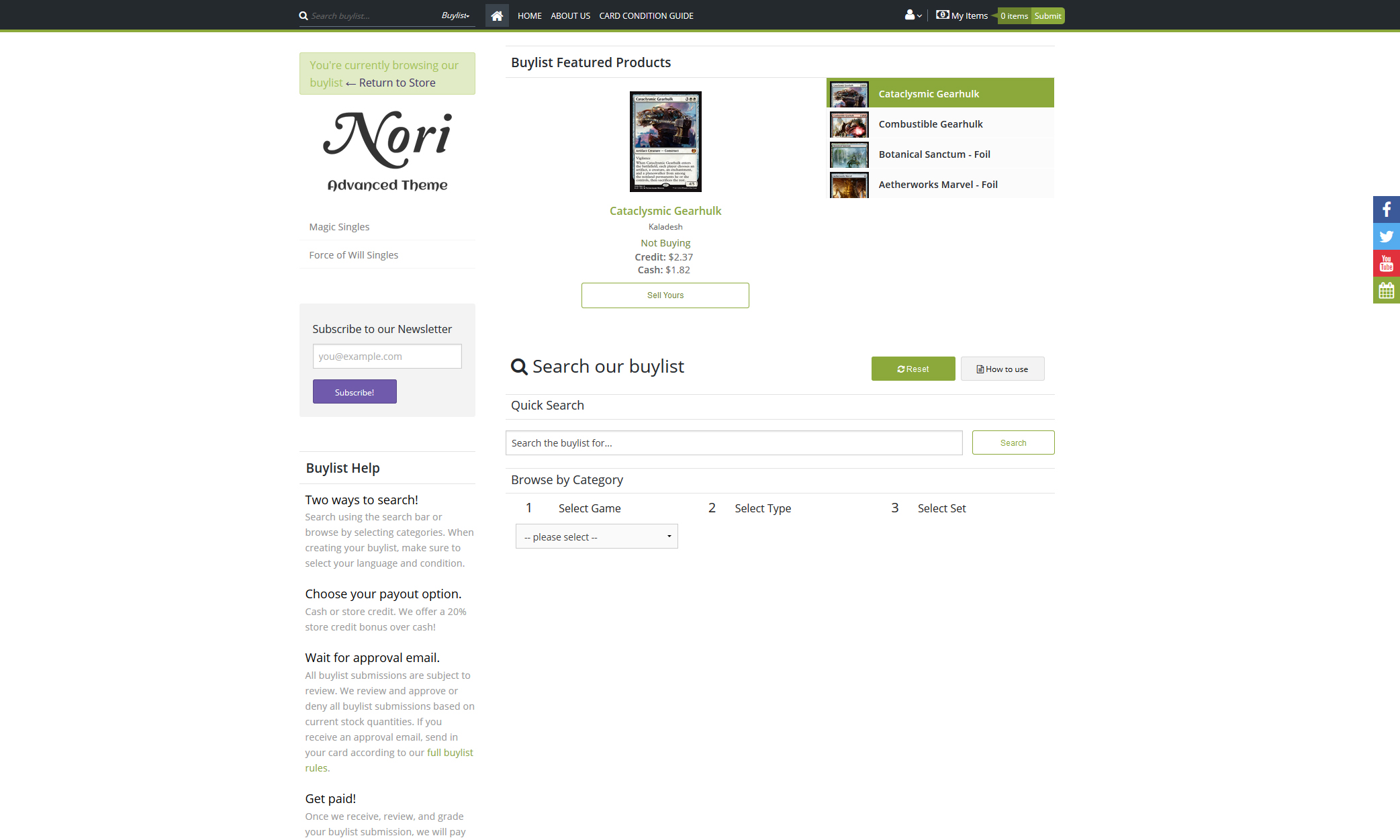
Task: Open CARD CONDITION GUIDE
Action: tap(646, 15)
